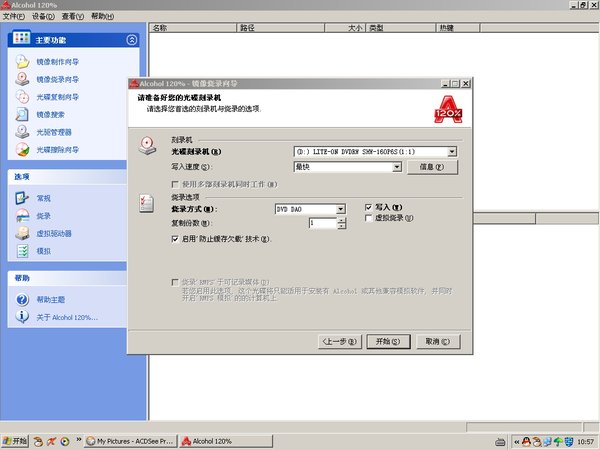Click the 上一步 back button
The width and height of the screenshot is (600, 450).
click(x=340, y=341)
